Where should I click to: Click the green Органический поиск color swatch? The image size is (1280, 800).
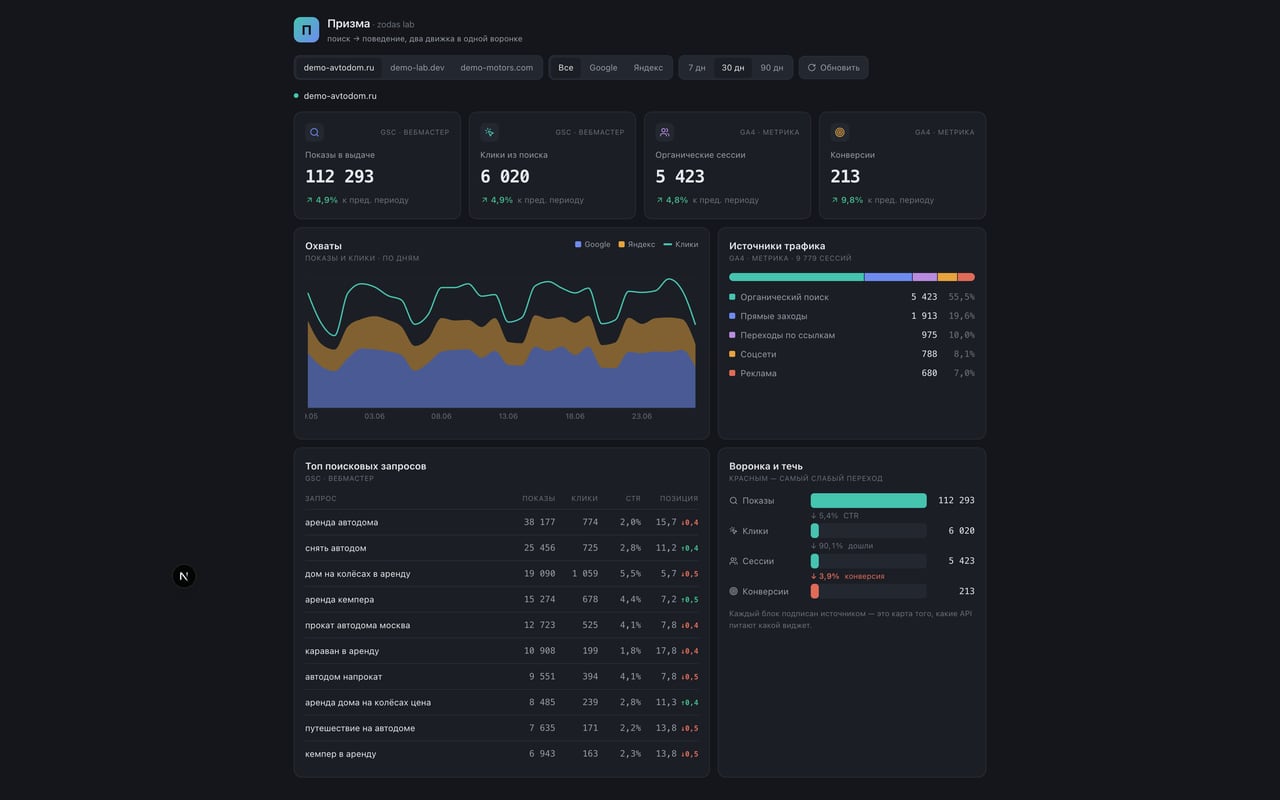coord(732,297)
